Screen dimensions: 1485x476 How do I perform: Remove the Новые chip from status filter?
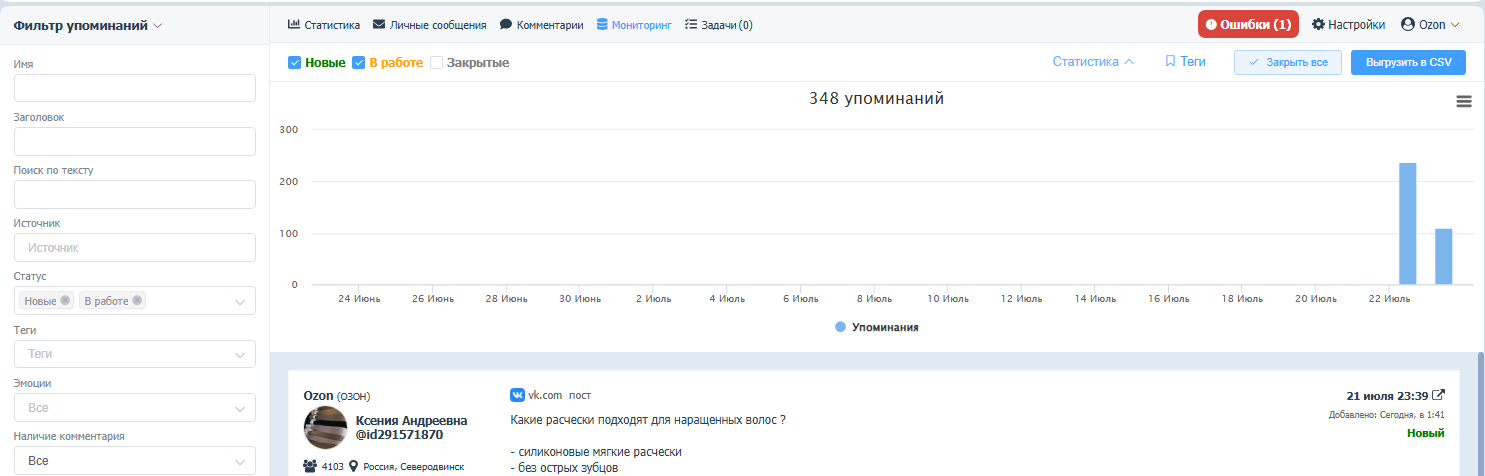(x=65, y=300)
